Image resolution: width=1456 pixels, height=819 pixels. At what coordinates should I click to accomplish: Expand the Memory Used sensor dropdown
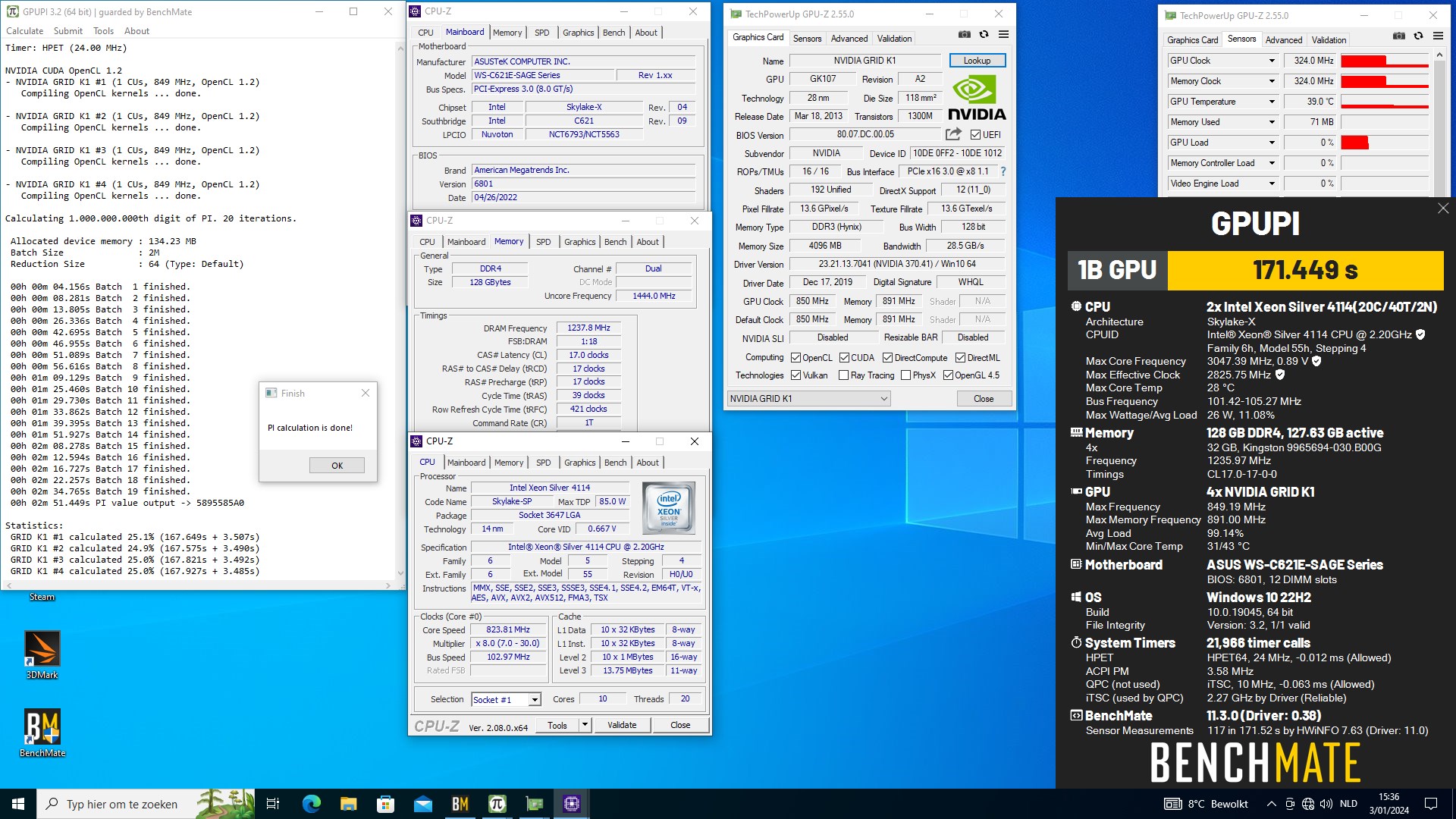(1272, 122)
